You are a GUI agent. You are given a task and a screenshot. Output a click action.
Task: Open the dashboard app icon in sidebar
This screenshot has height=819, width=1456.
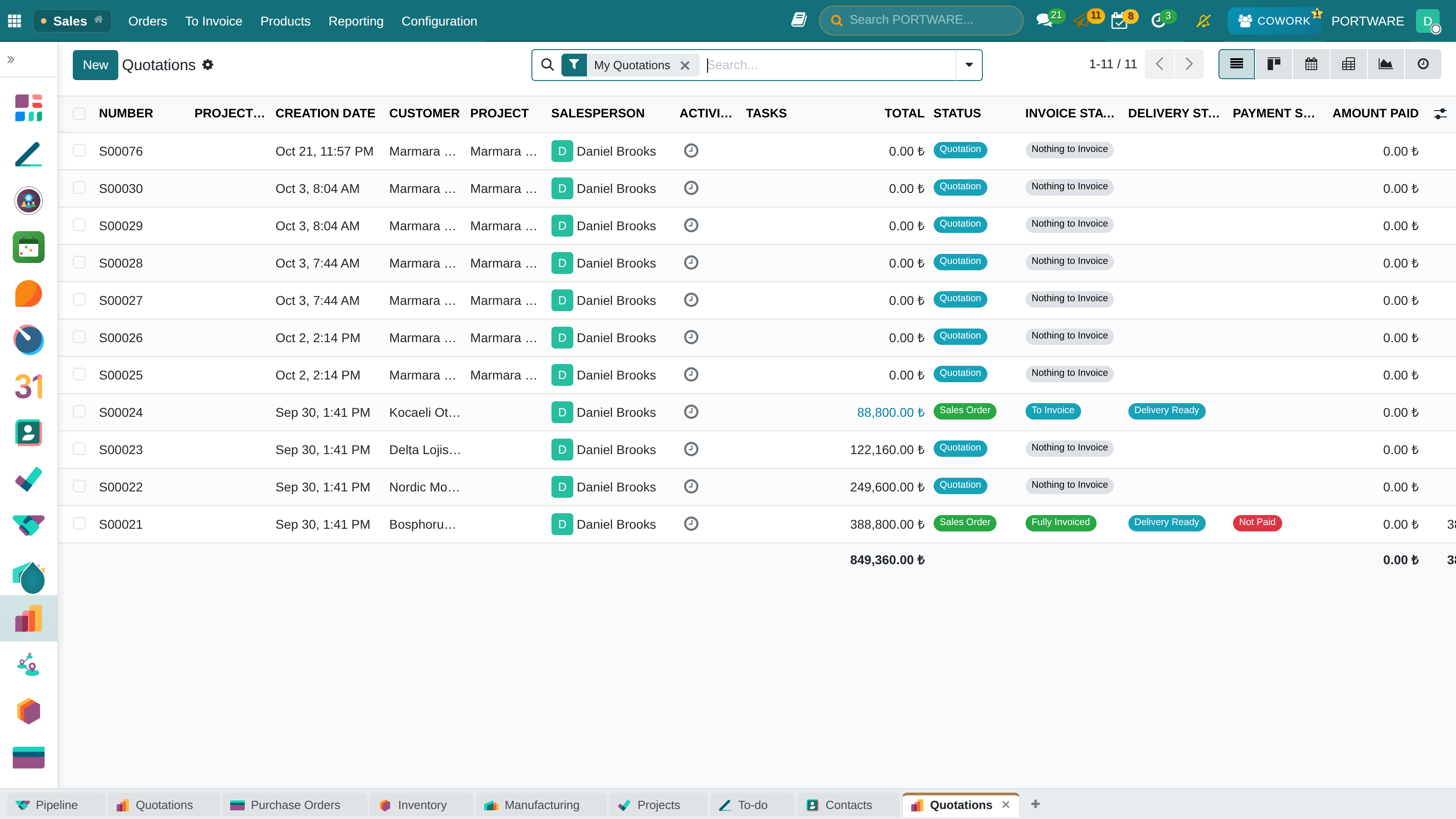coord(28,108)
